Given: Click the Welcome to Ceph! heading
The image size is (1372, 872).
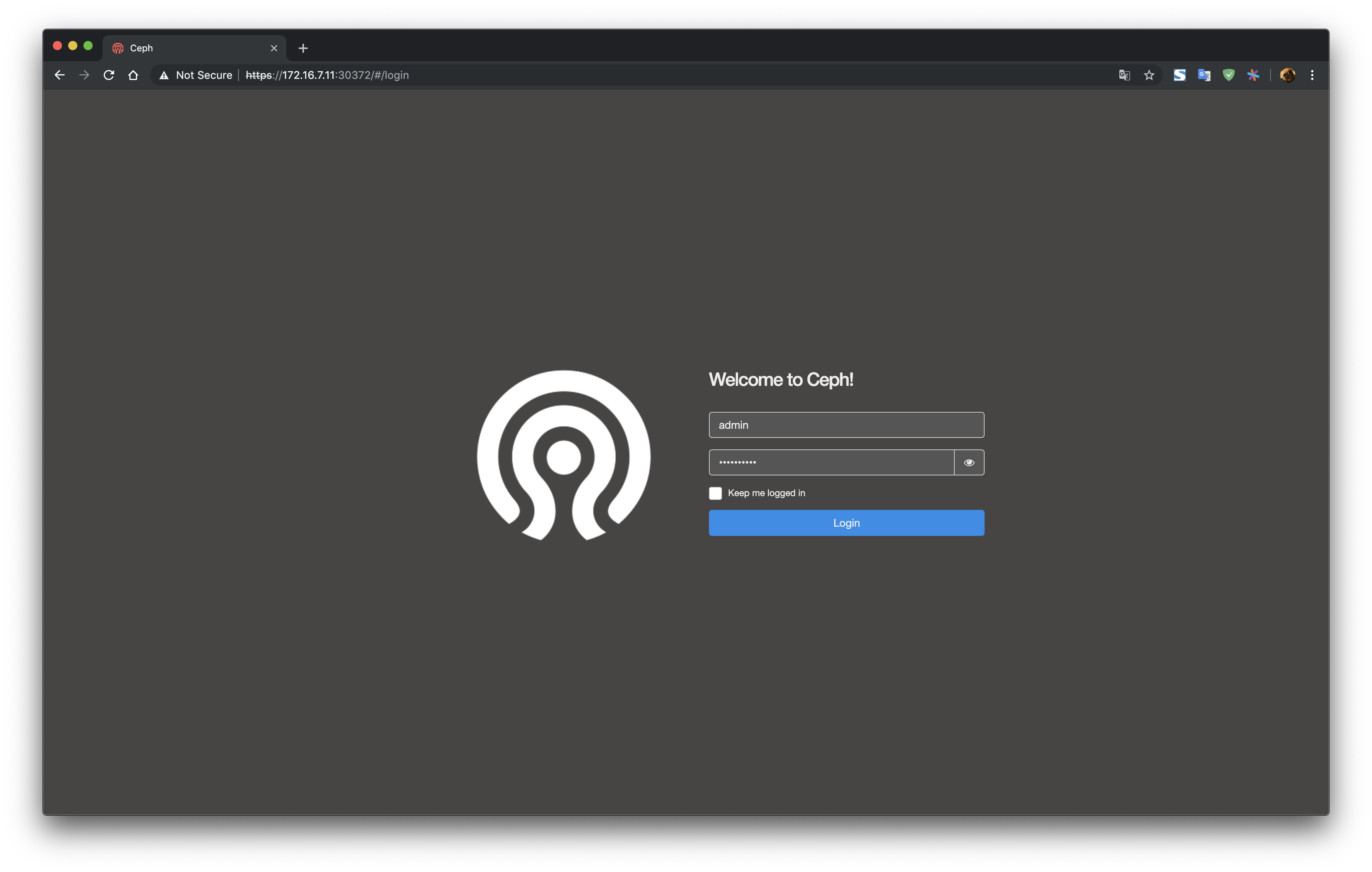Looking at the screenshot, I should coord(781,380).
